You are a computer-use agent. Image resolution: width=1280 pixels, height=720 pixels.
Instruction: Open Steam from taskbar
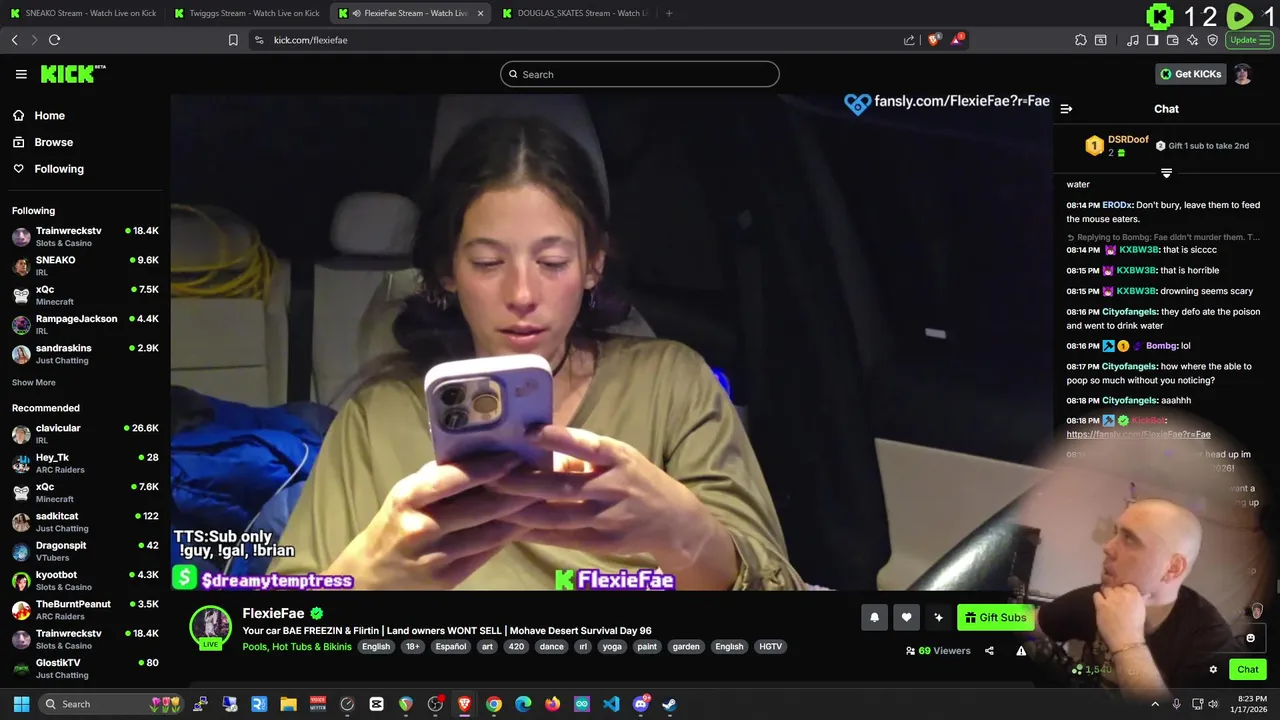pyautogui.click(x=669, y=704)
